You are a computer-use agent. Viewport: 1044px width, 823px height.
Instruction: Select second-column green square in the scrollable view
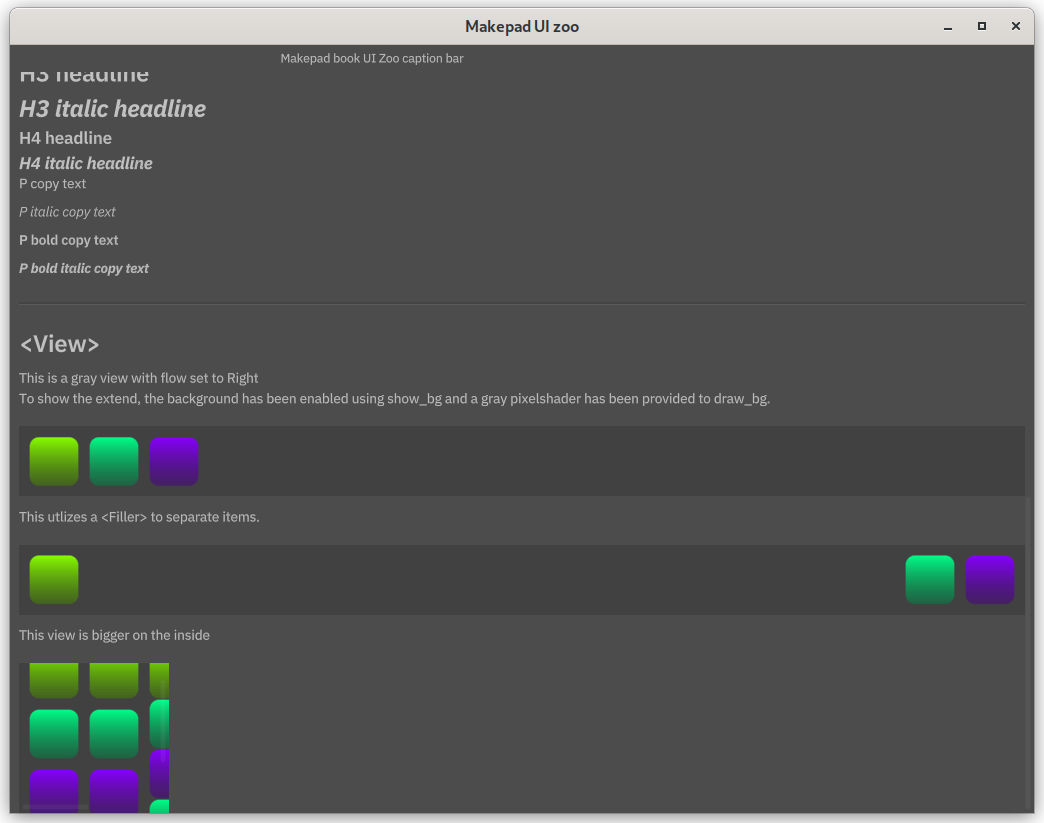coord(114,734)
